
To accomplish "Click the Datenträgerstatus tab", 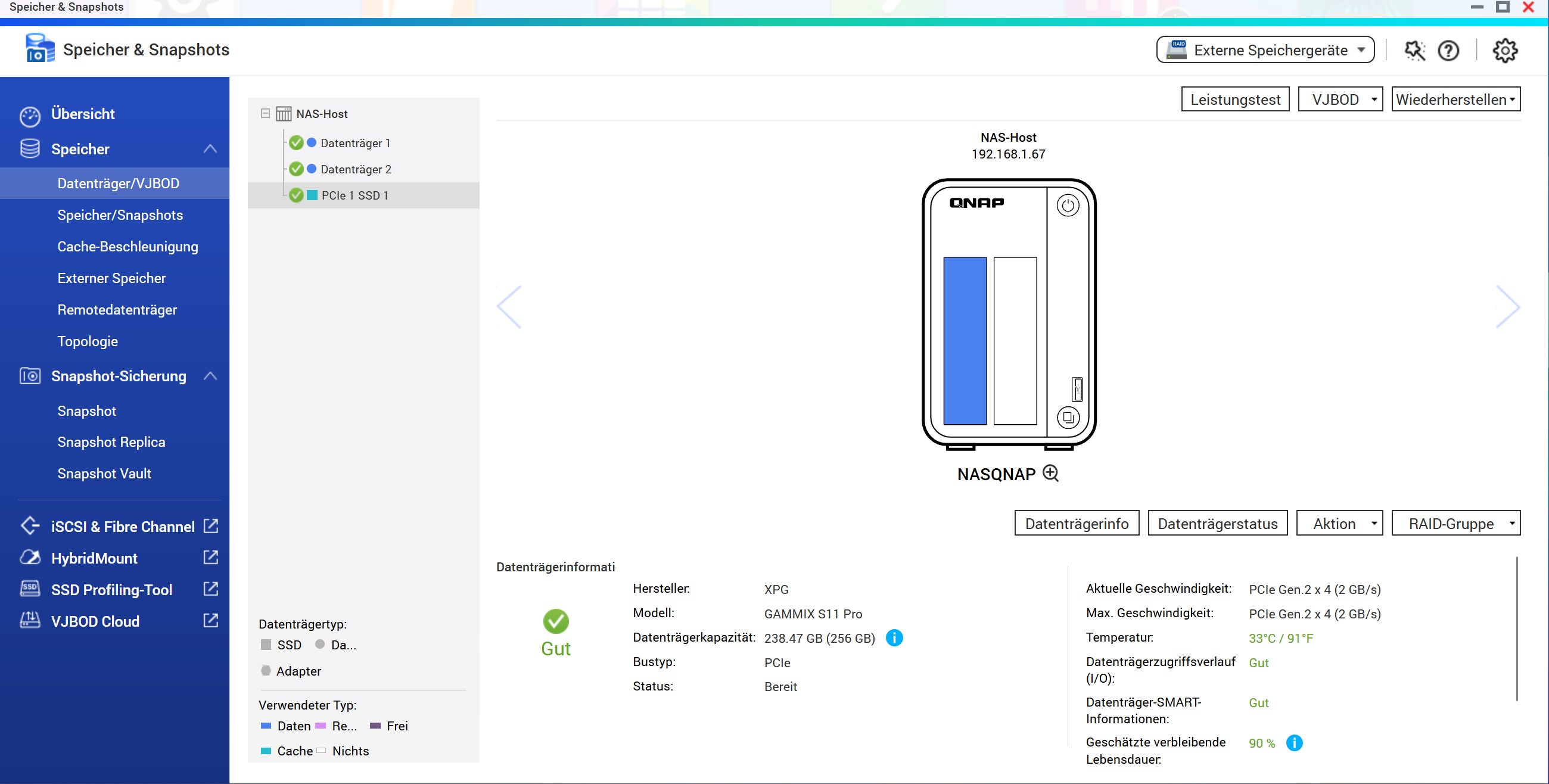I will [x=1217, y=524].
